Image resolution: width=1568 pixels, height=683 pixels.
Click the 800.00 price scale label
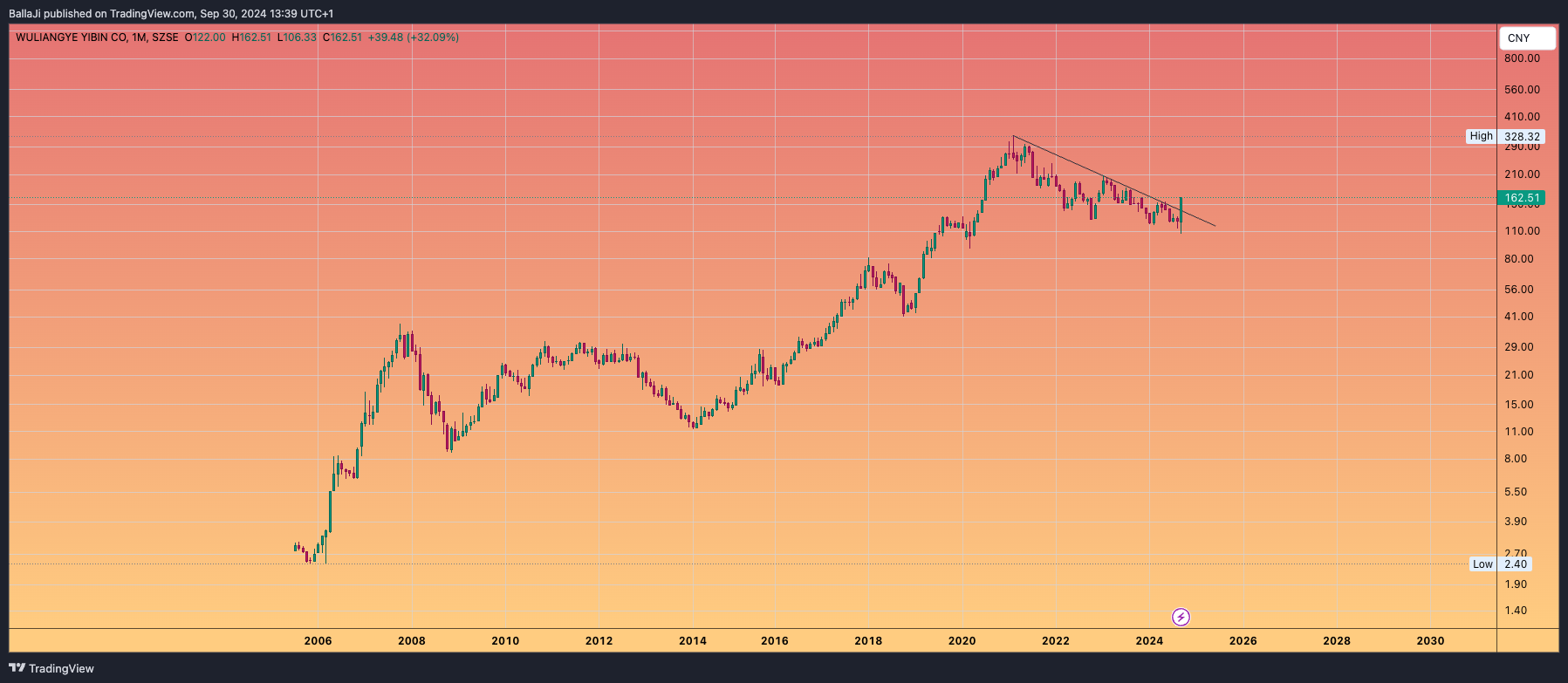point(1522,58)
